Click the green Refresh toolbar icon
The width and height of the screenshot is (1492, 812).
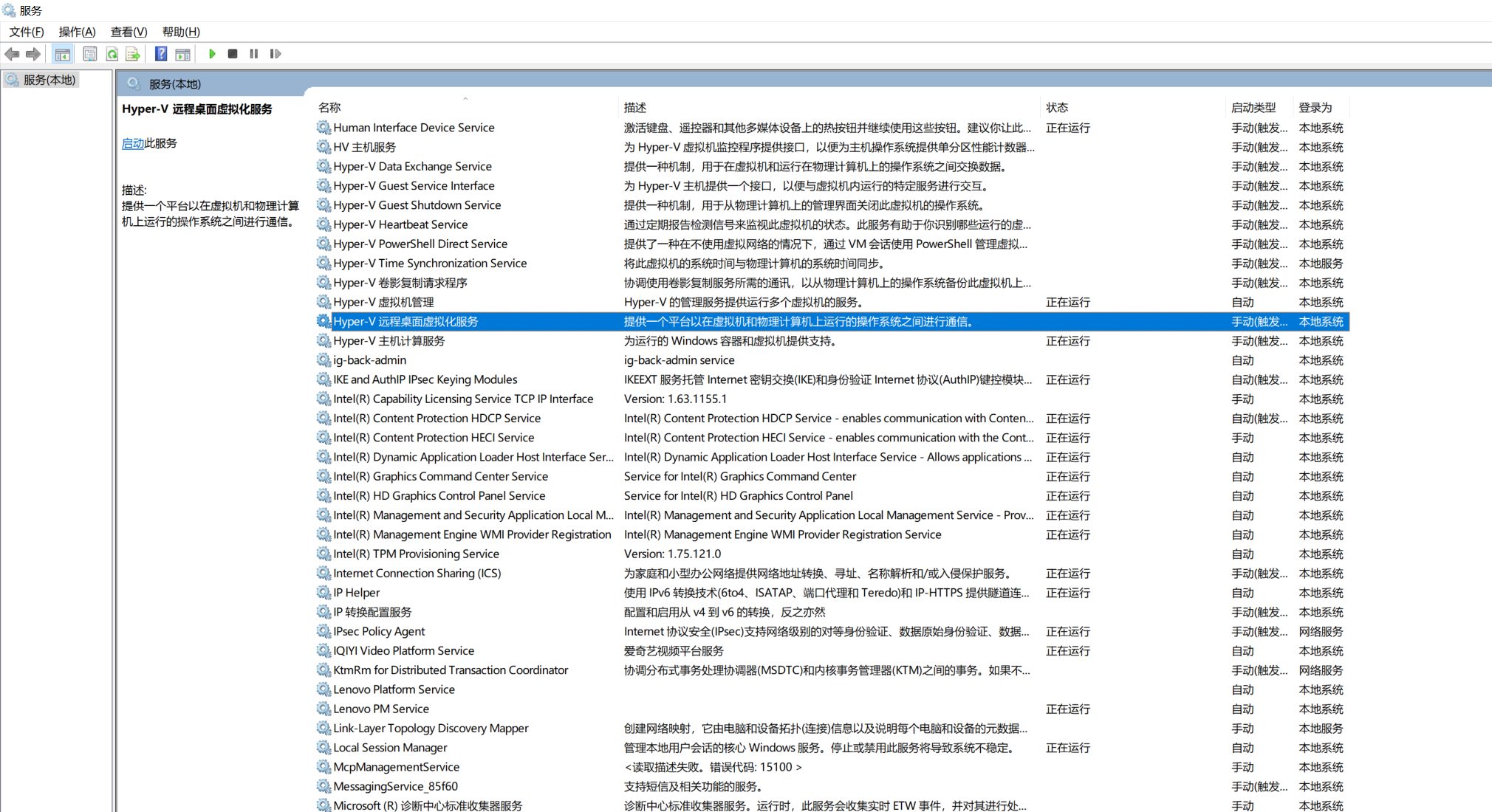tap(112, 54)
